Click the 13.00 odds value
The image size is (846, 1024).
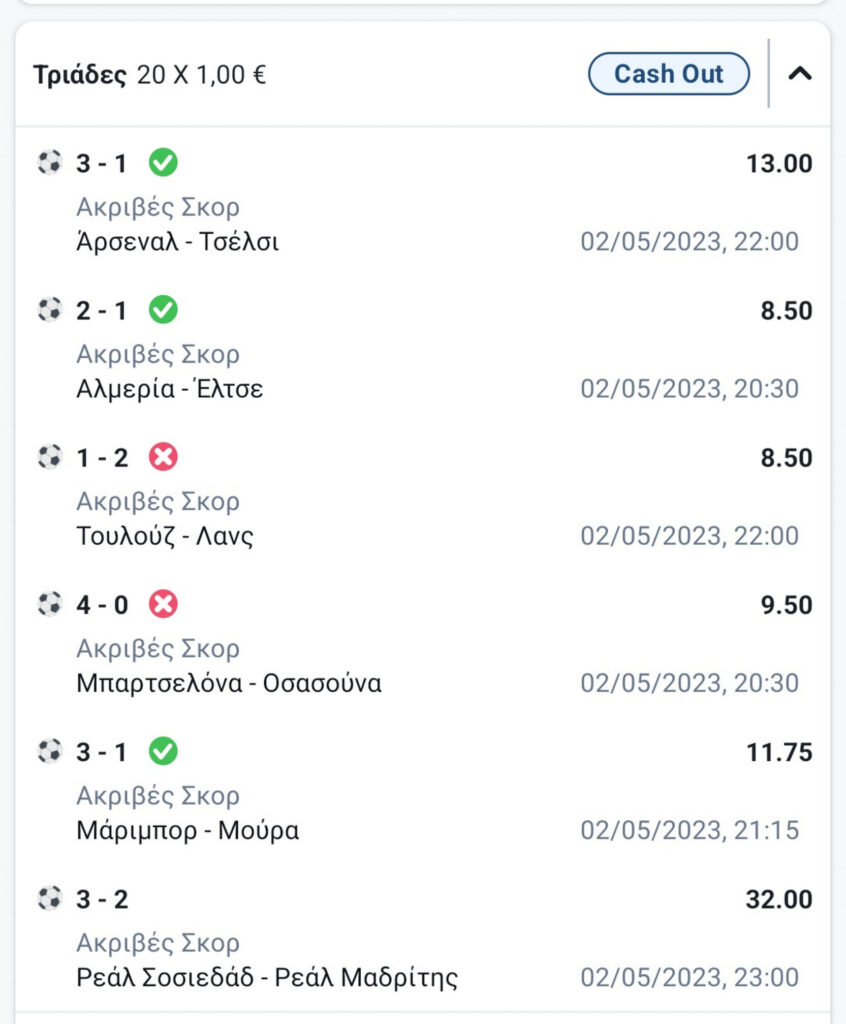point(779,164)
